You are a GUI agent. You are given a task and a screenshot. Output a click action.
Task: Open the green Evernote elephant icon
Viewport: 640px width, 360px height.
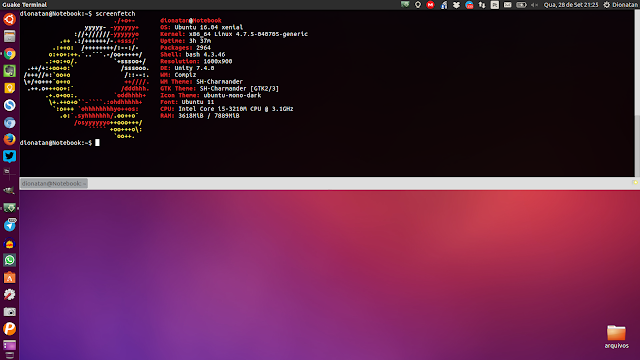pos(9,71)
